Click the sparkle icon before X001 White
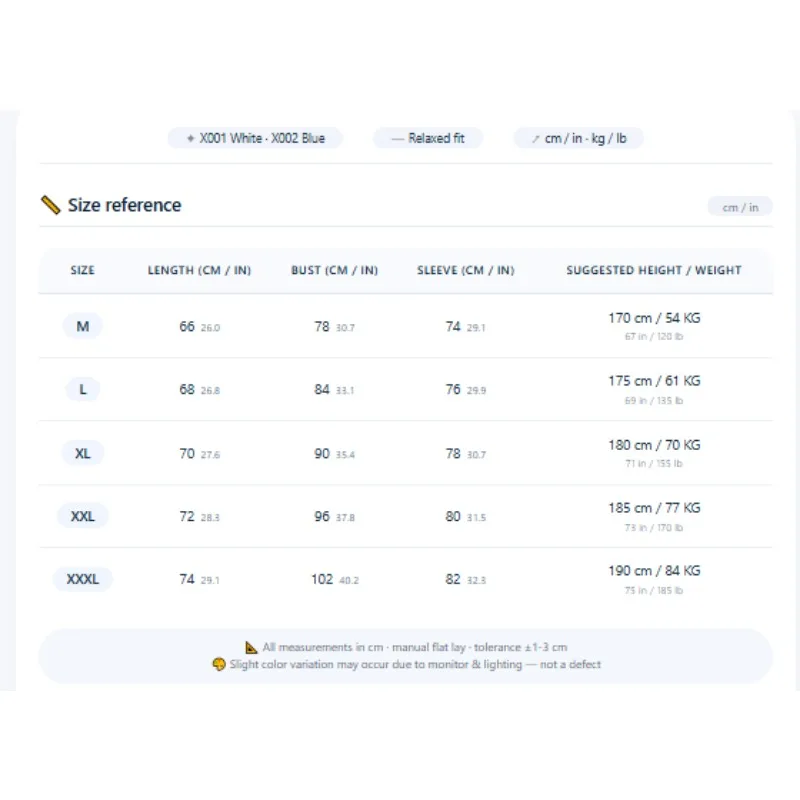The width and height of the screenshot is (800, 800). (190, 138)
